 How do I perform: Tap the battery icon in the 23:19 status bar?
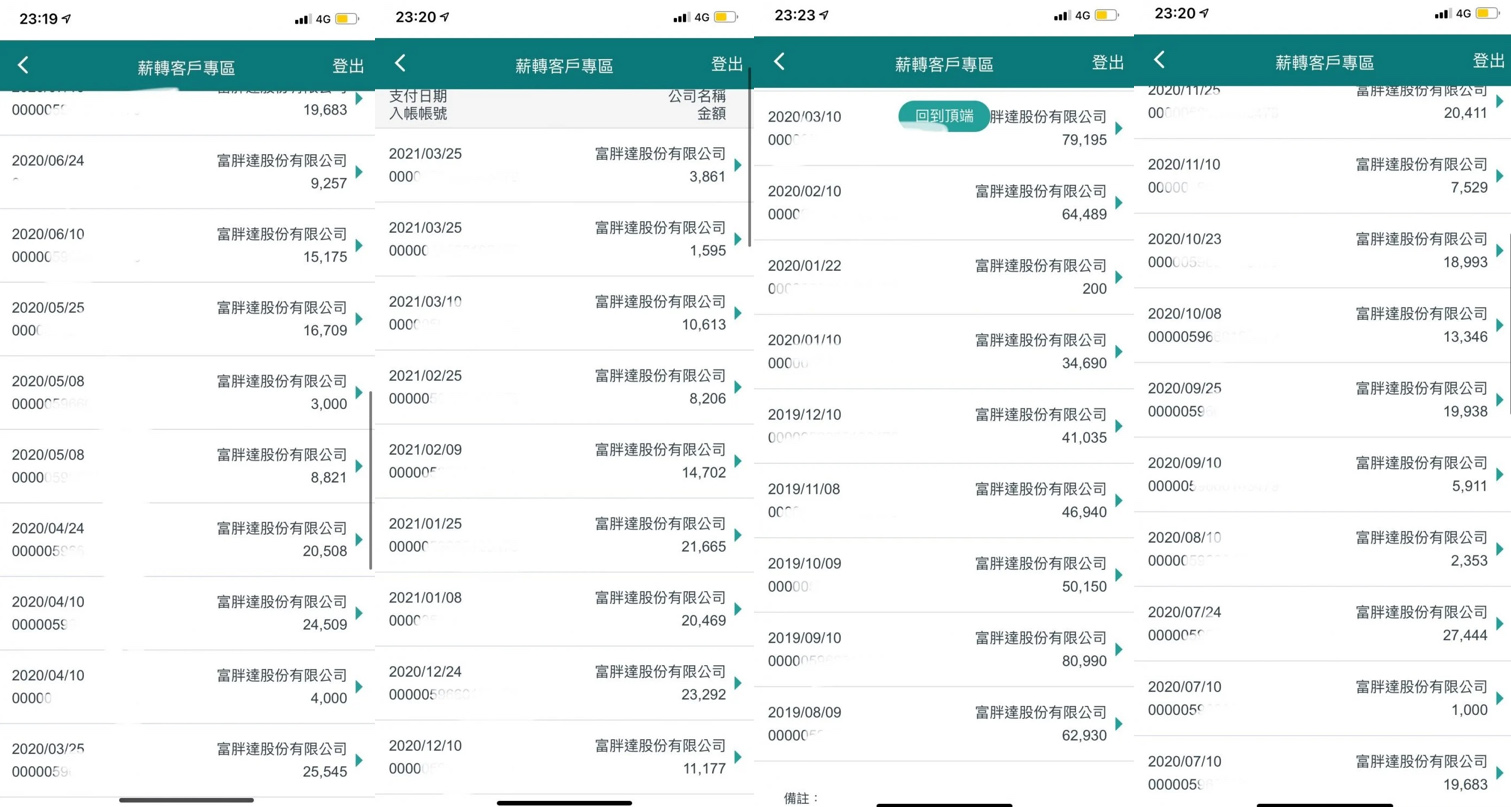pyautogui.click(x=346, y=19)
